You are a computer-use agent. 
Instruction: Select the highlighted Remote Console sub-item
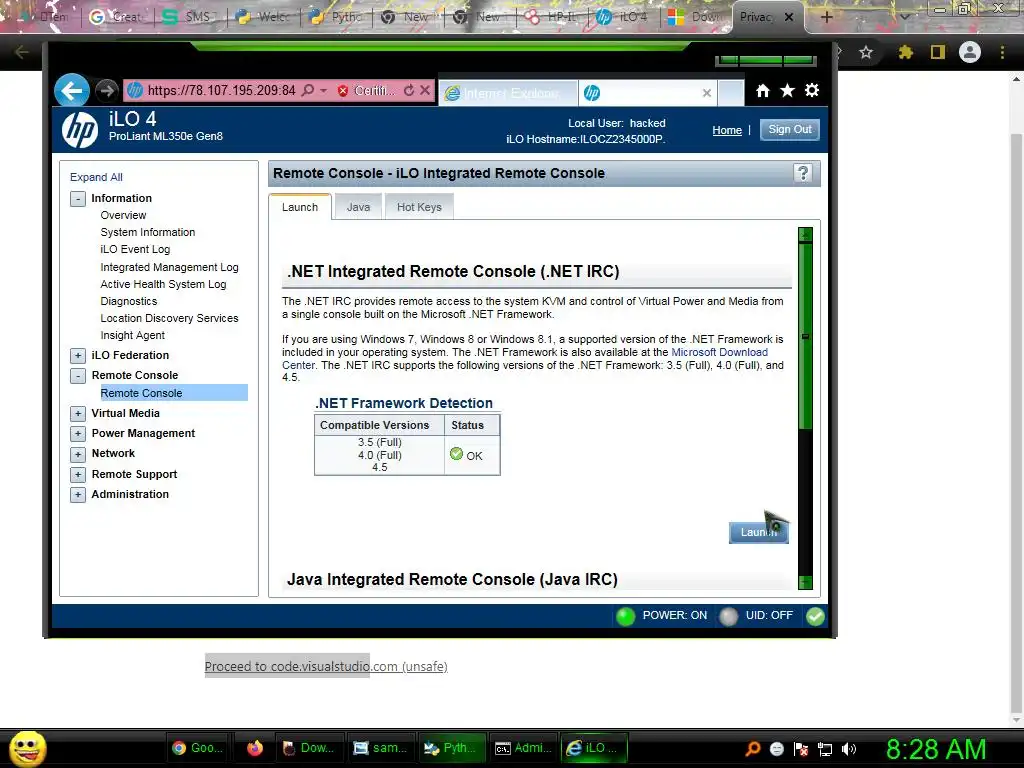(x=174, y=392)
